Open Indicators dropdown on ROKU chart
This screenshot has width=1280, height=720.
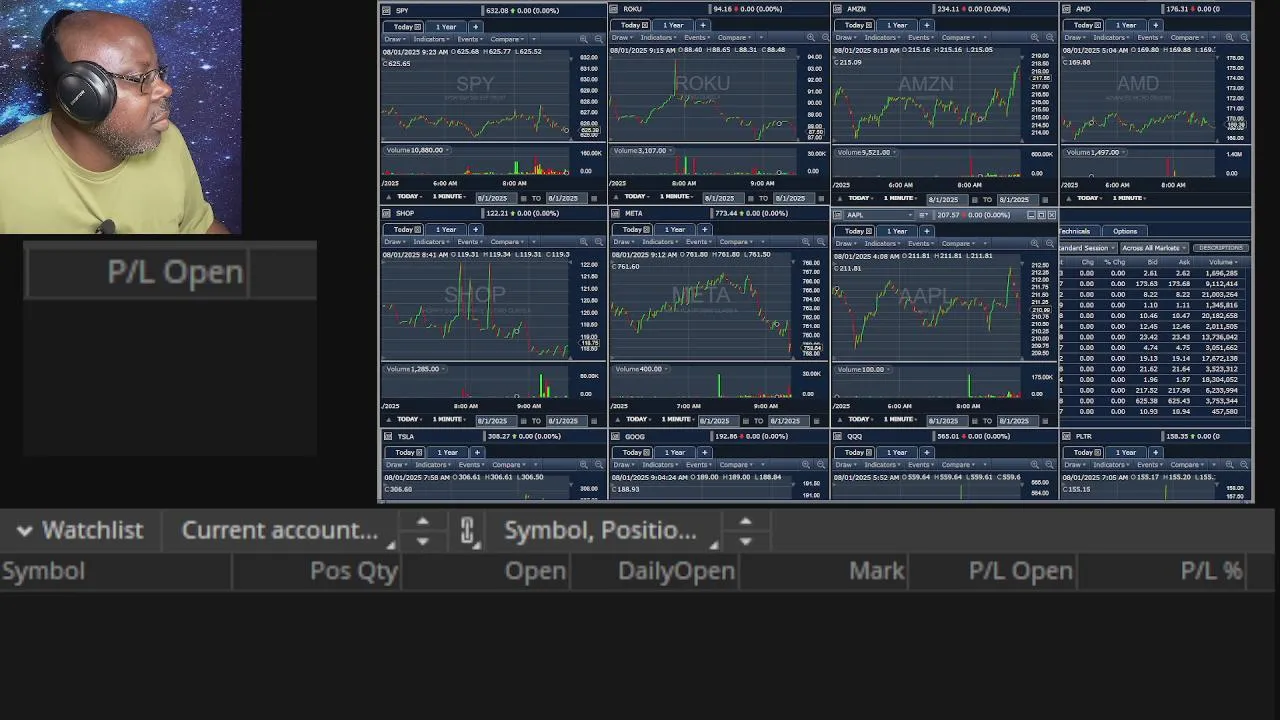pos(658,38)
